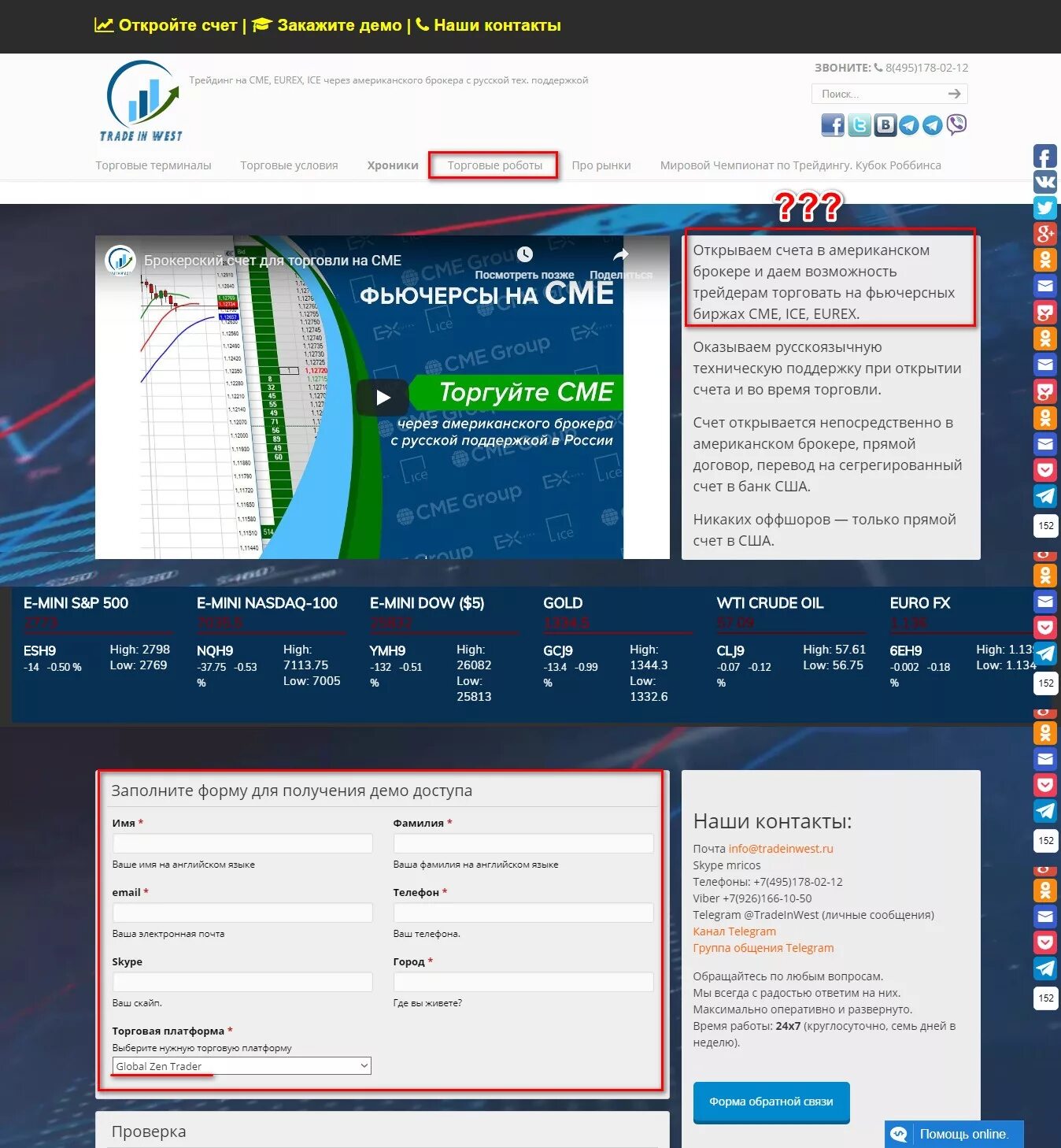Click the NQH9 contract symbol
Image resolution: width=1061 pixels, height=1148 pixels.
[215, 651]
